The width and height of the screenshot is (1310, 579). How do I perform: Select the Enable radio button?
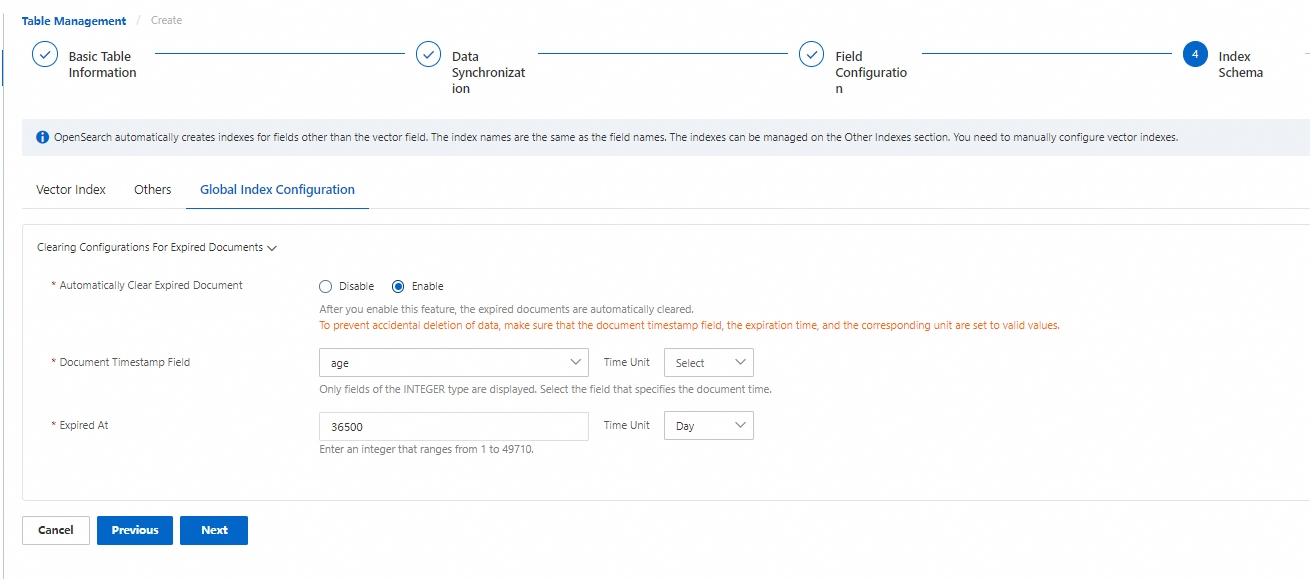pyautogui.click(x=398, y=286)
